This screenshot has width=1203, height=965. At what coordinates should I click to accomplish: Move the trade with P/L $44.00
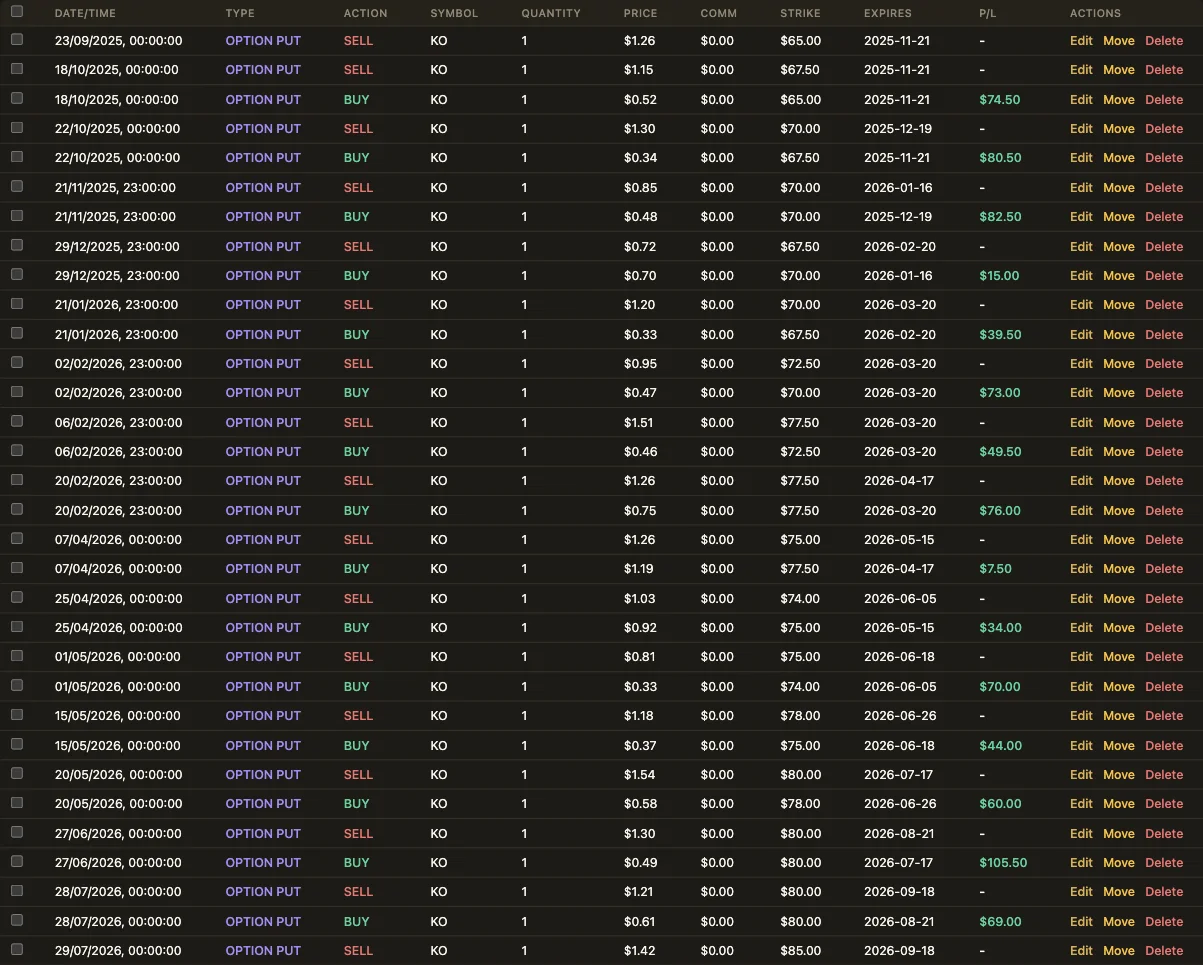tap(1118, 746)
